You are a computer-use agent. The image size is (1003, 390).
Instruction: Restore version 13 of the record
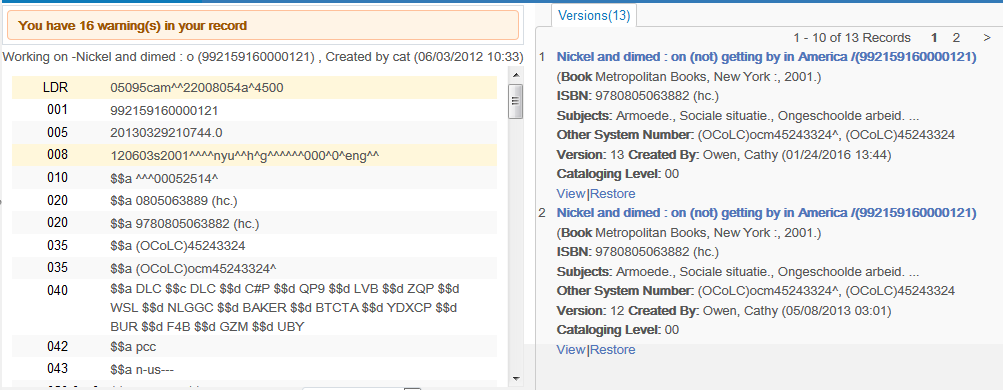point(612,193)
